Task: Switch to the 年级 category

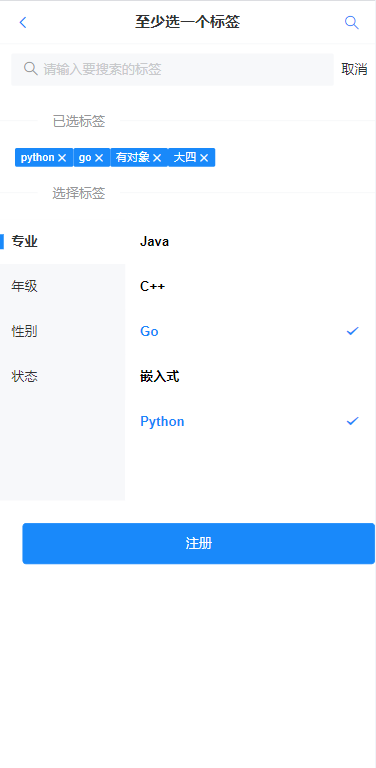Action: pos(63,287)
